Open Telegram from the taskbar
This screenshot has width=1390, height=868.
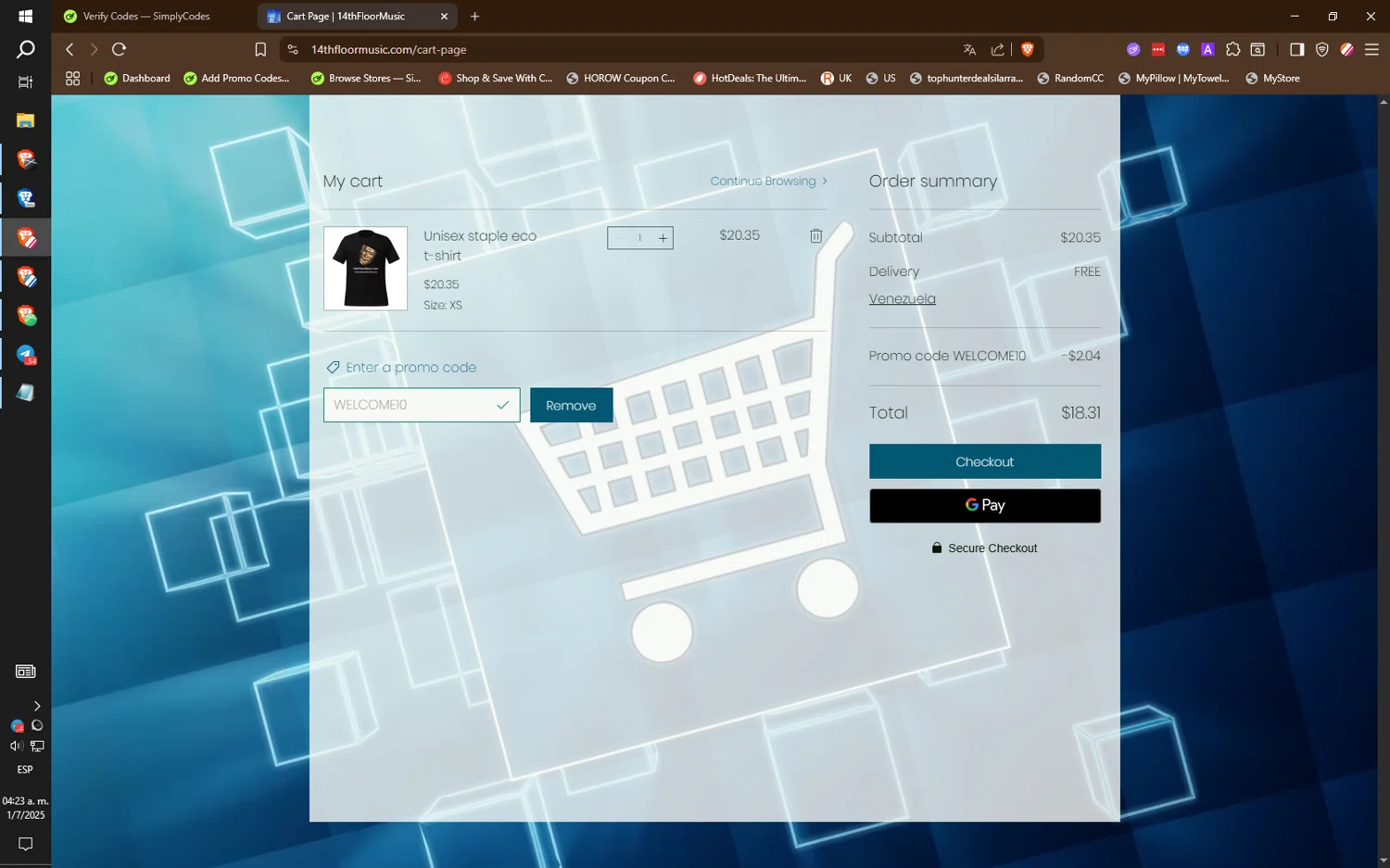coord(25,355)
